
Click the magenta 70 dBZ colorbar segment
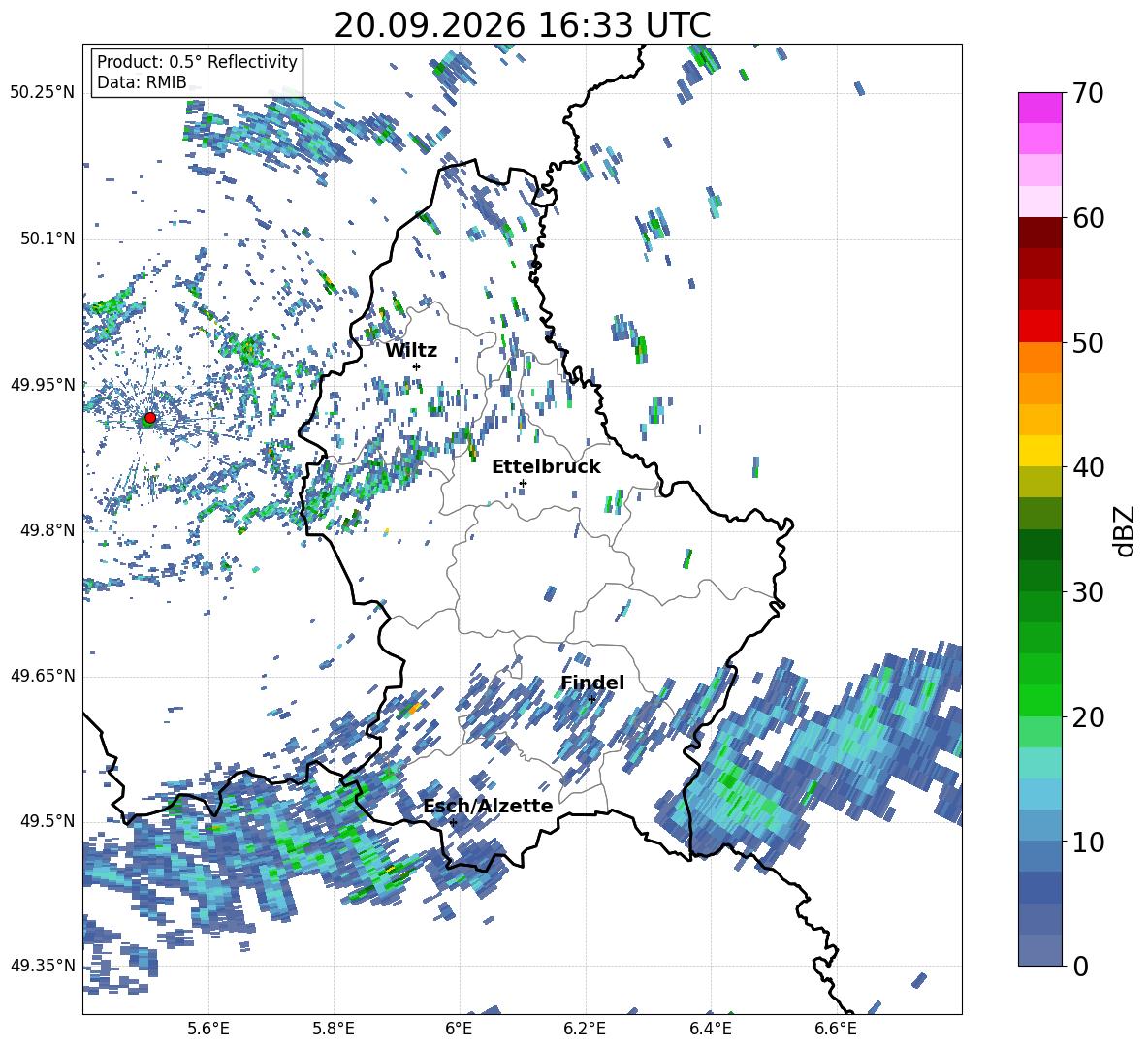click(1039, 108)
